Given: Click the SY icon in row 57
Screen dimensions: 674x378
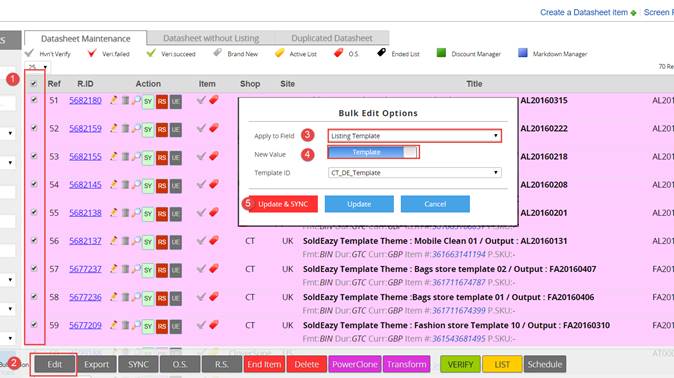Looking at the screenshot, I should (148, 270).
